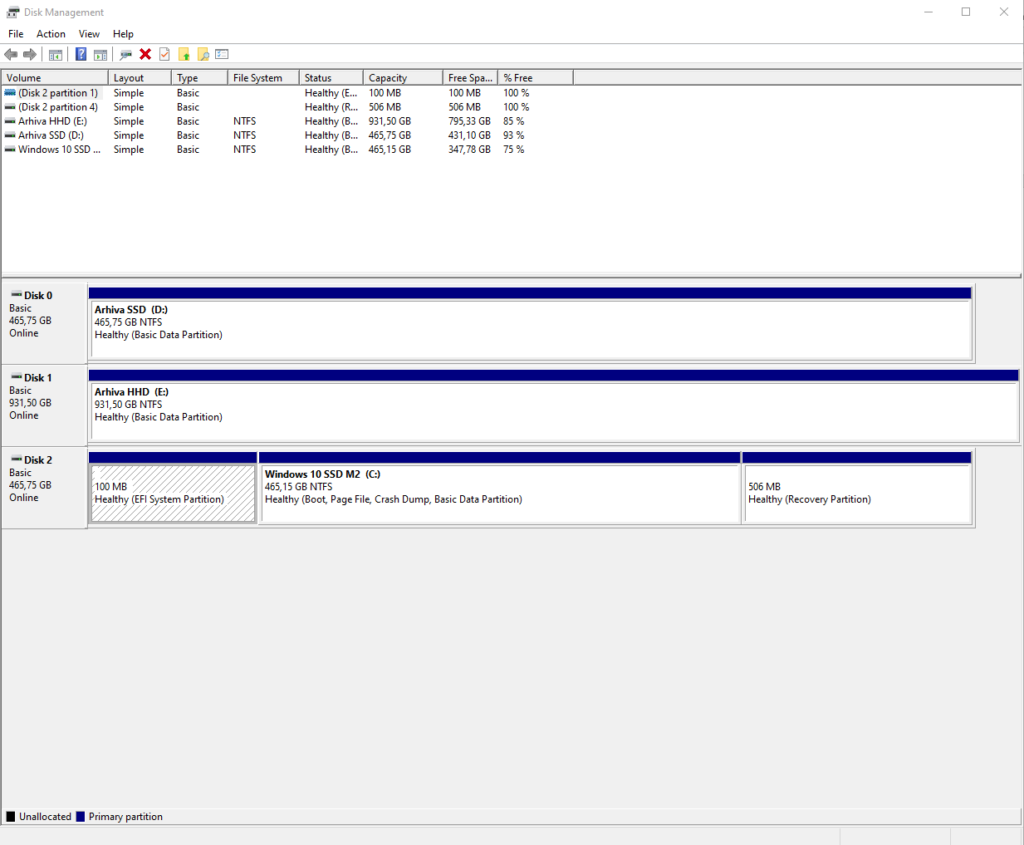This screenshot has width=1024, height=845.
Task: Click drive icon beside Windows 10 SSD row
Action: point(10,150)
